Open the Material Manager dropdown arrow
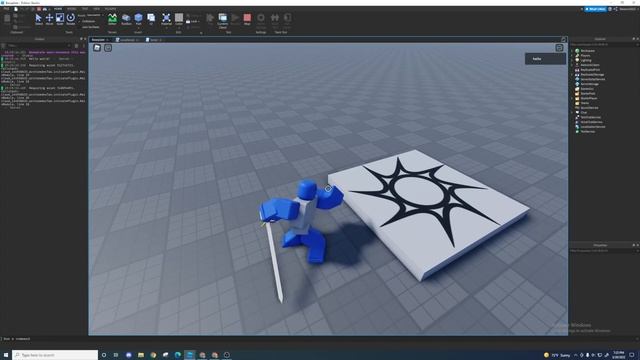This screenshot has width=640, height=360. [x=166, y=27]
